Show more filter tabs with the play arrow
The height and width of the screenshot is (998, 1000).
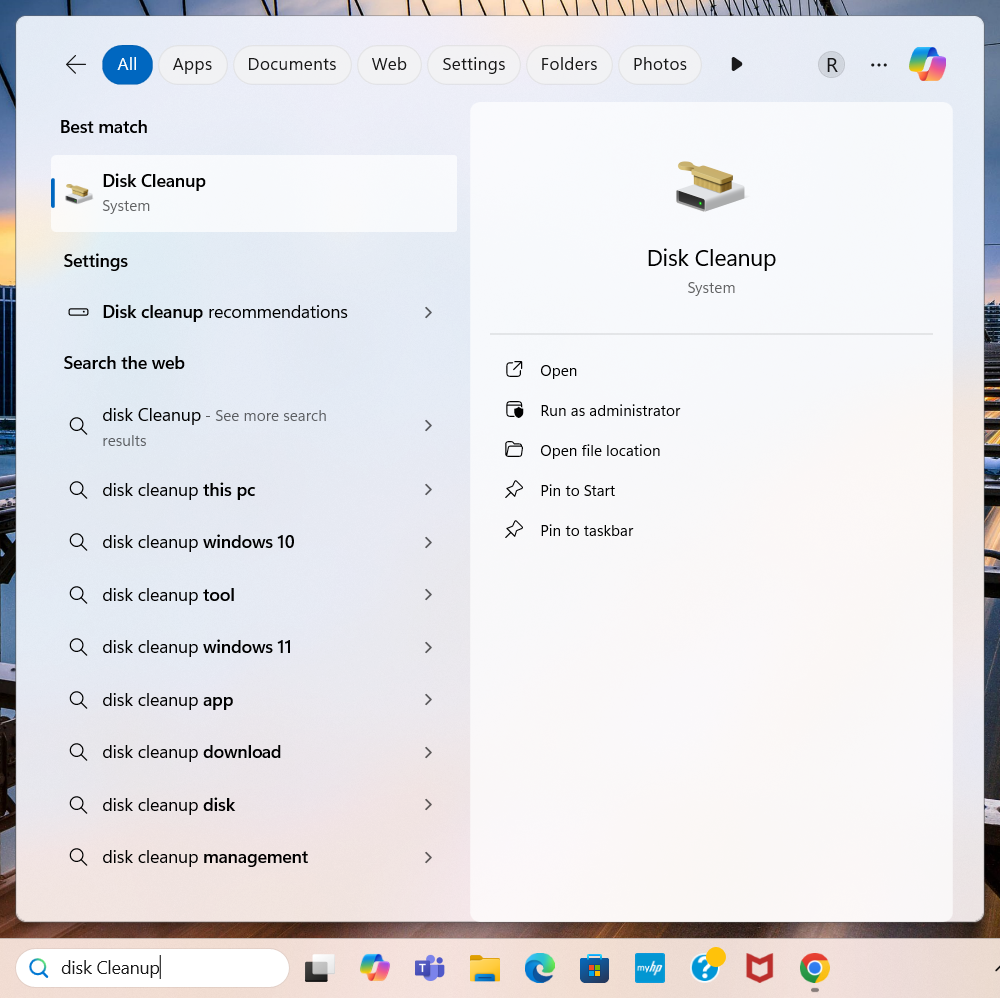click(x=737, y=64)
